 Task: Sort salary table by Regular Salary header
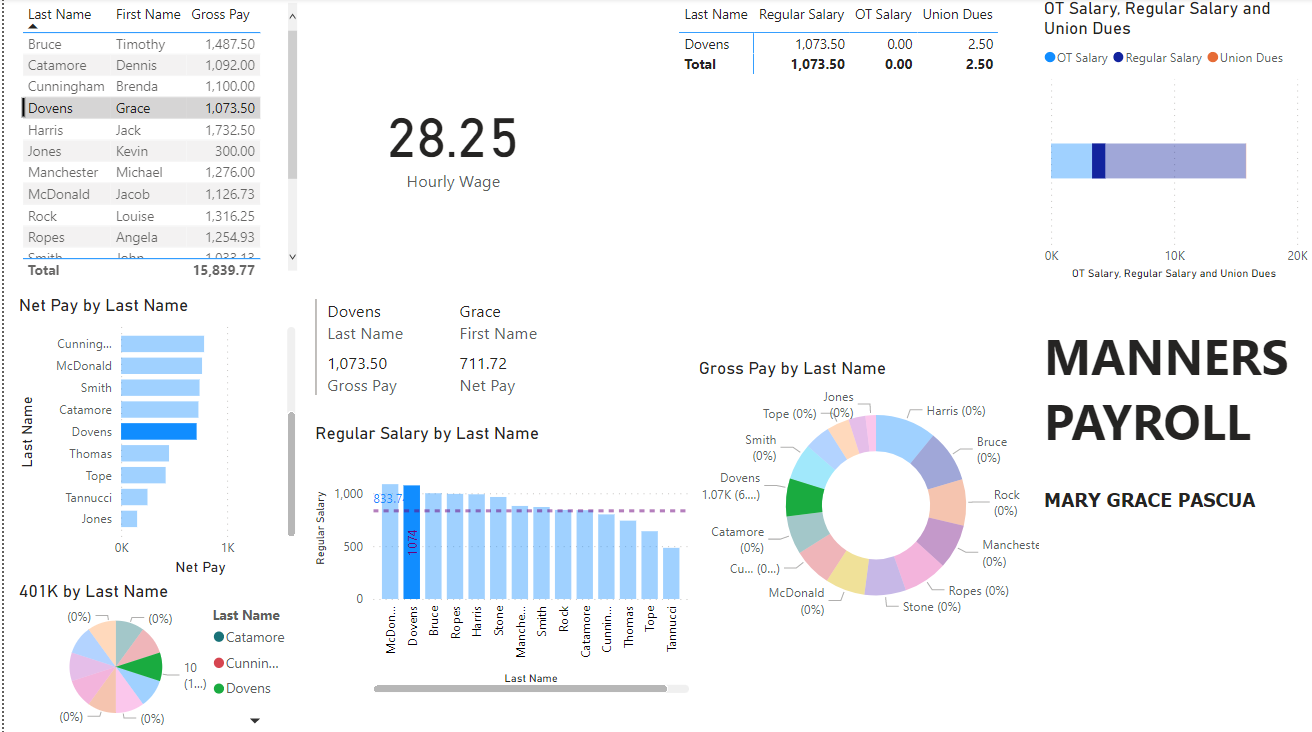pos(802,14)
